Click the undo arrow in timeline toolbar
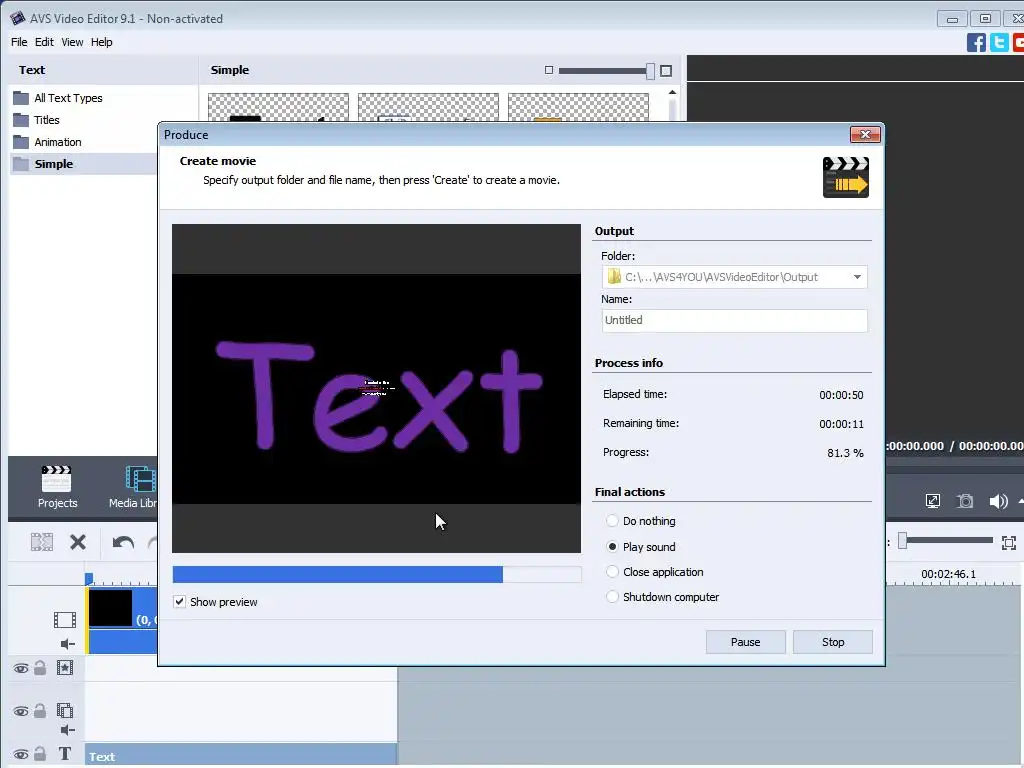 (x=123, y=542)
